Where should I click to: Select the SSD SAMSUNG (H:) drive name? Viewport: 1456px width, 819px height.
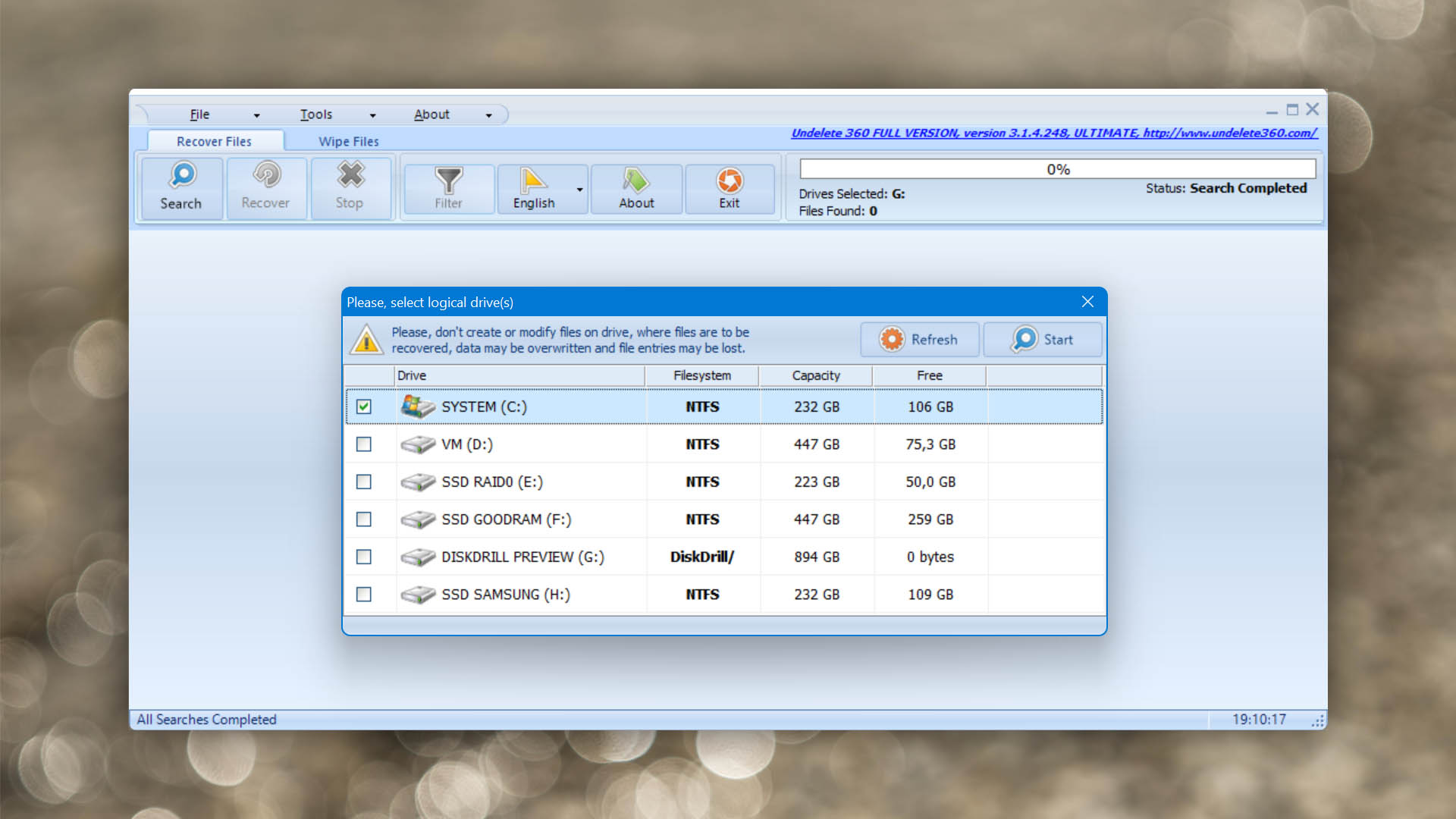[x=506, y=595]
